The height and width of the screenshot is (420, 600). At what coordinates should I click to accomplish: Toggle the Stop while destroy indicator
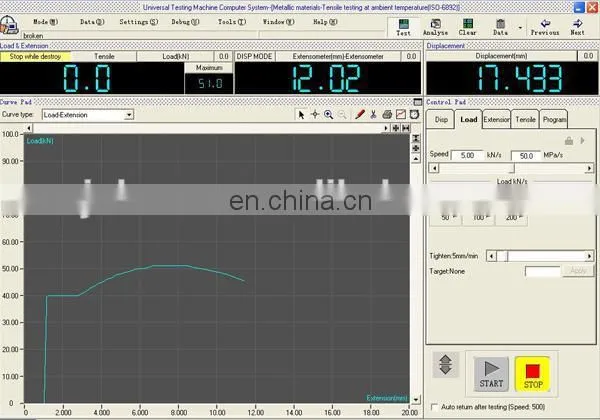[35, 57]
